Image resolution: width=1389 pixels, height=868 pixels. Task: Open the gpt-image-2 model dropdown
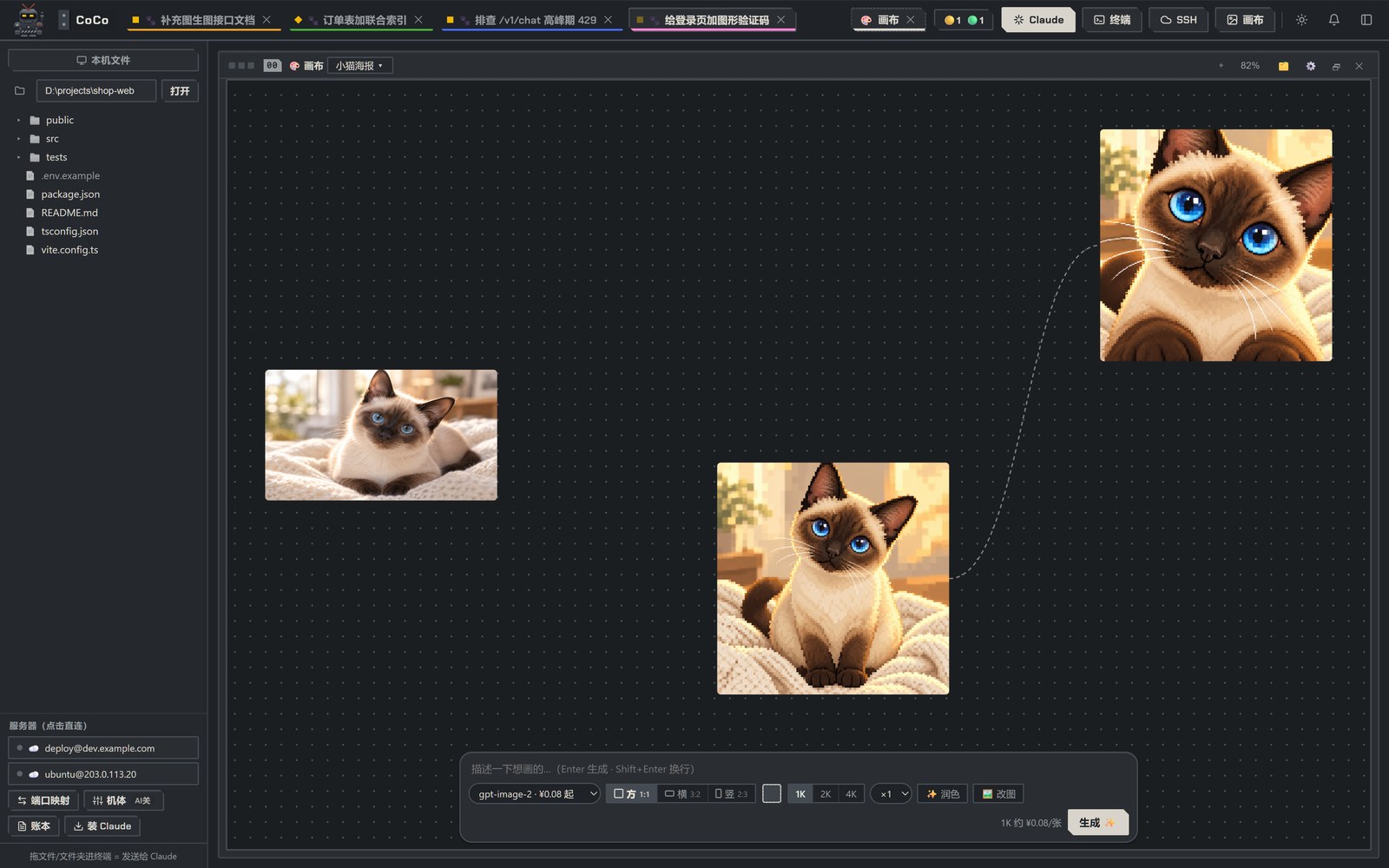coord(535,794)
